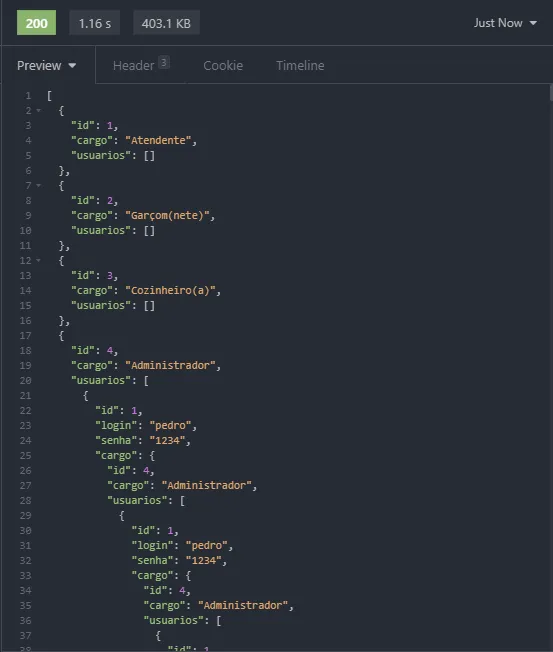The image size is (553, 652).
Task: Click the "Atendente" cargo value on line 4
Action: tap(158, 141)
